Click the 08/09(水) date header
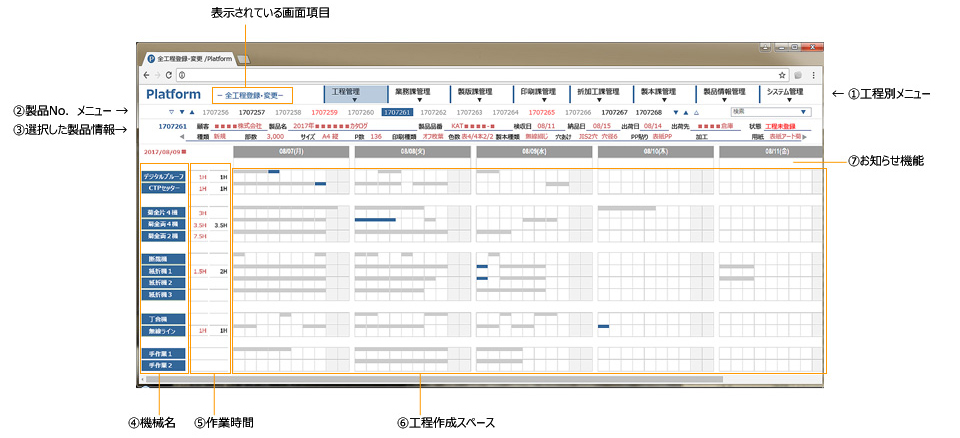Screen dimensions: 960x438 (x=534, y=152)
